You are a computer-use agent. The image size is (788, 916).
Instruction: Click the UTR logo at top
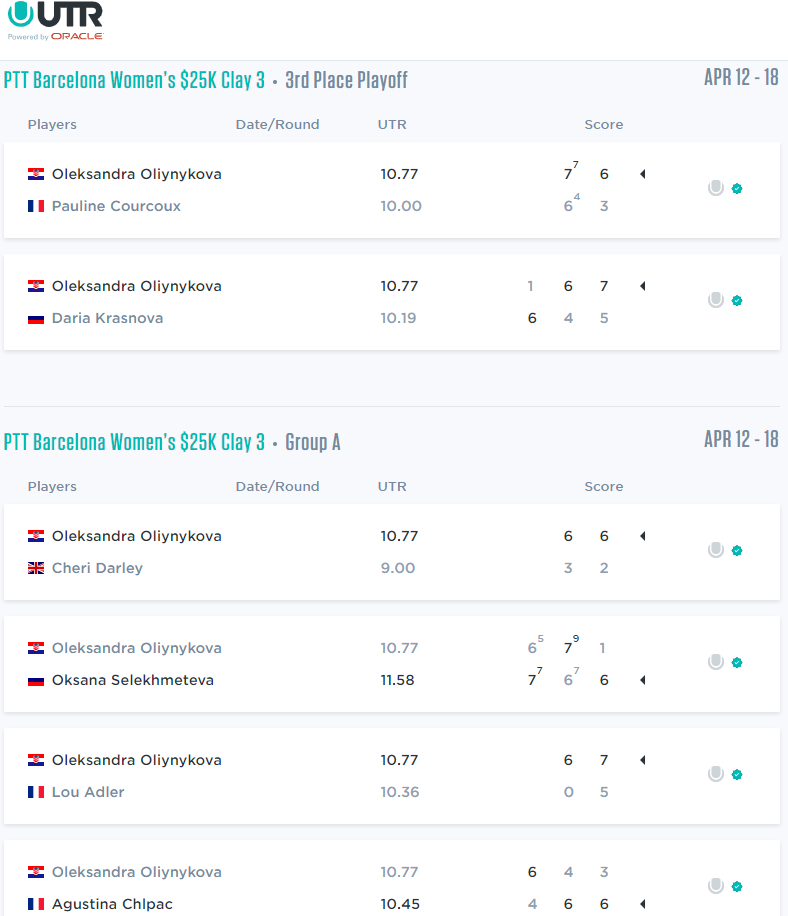[55, 21]
